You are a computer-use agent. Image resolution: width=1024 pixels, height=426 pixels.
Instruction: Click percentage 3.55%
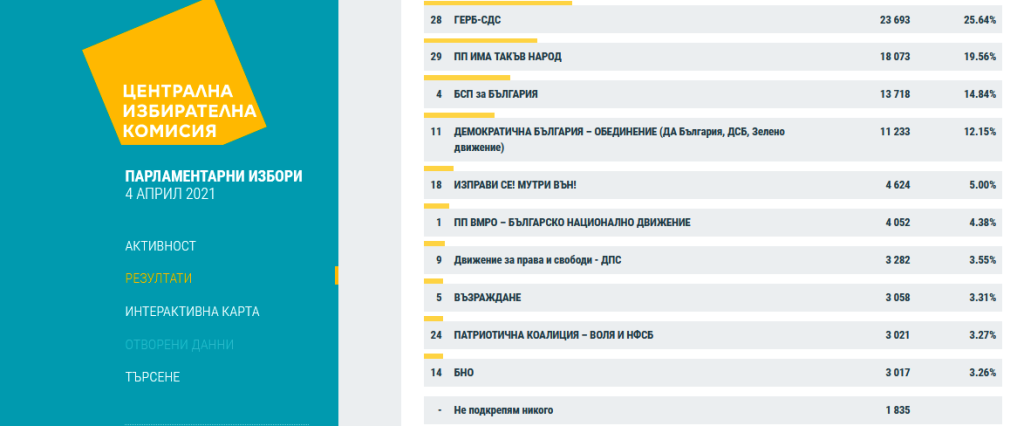point(983,260)
